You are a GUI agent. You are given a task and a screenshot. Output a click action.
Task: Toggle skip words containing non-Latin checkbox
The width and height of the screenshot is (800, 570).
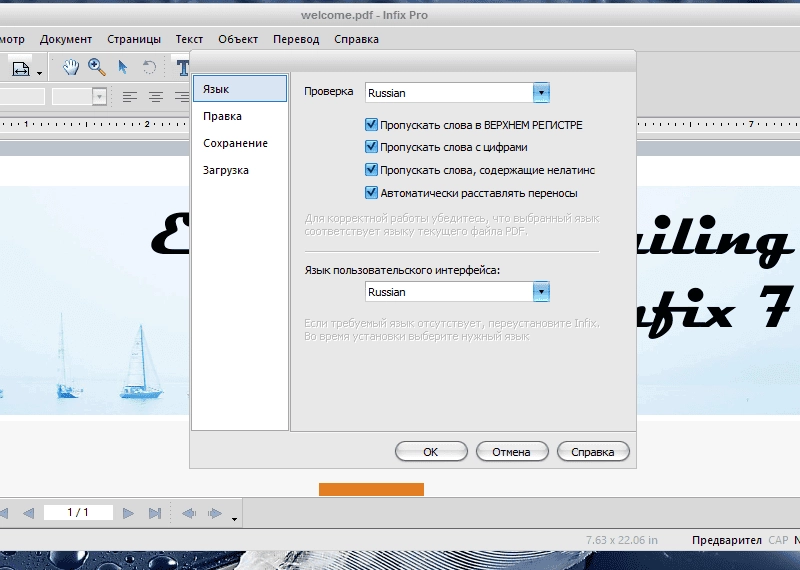point(371,170)
